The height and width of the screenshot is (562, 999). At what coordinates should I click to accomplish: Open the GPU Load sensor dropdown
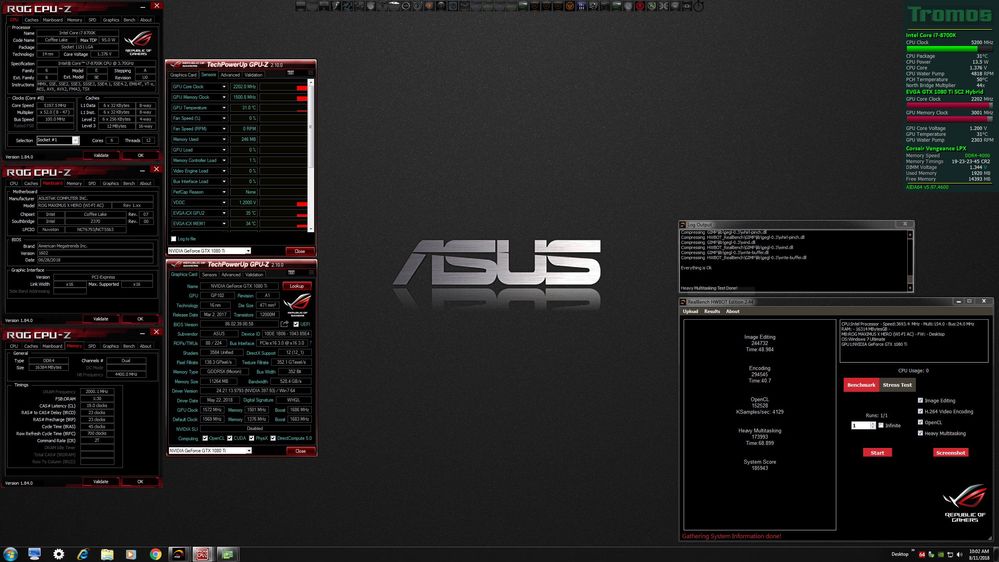tap(224, 150)
